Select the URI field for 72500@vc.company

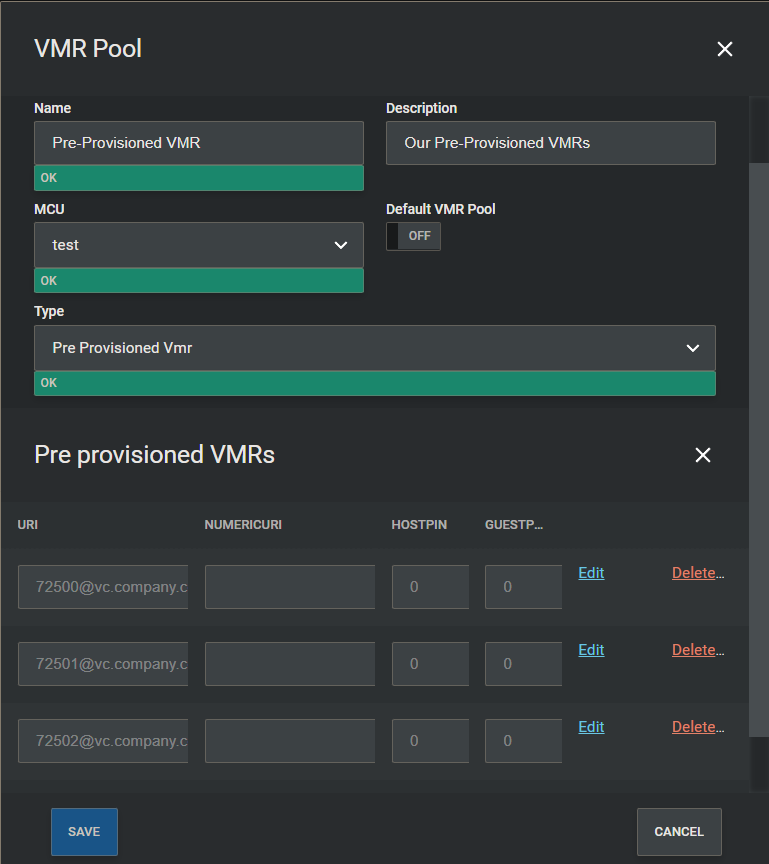point(103,587)
